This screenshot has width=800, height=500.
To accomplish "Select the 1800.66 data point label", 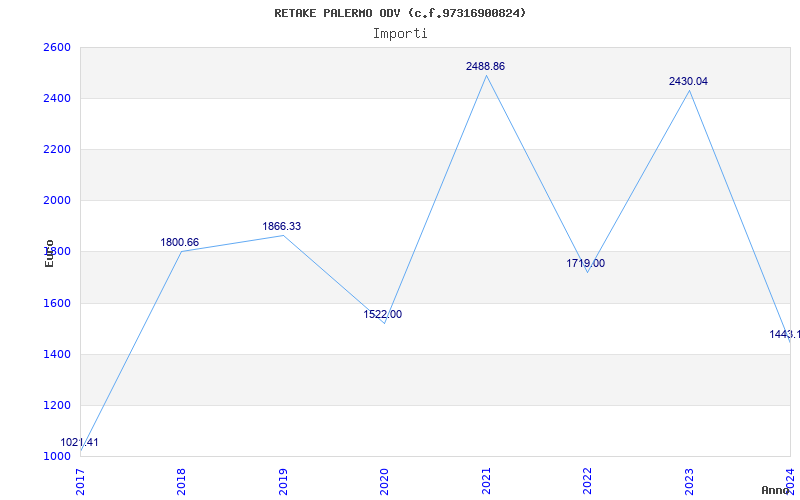I will [180, 242].
